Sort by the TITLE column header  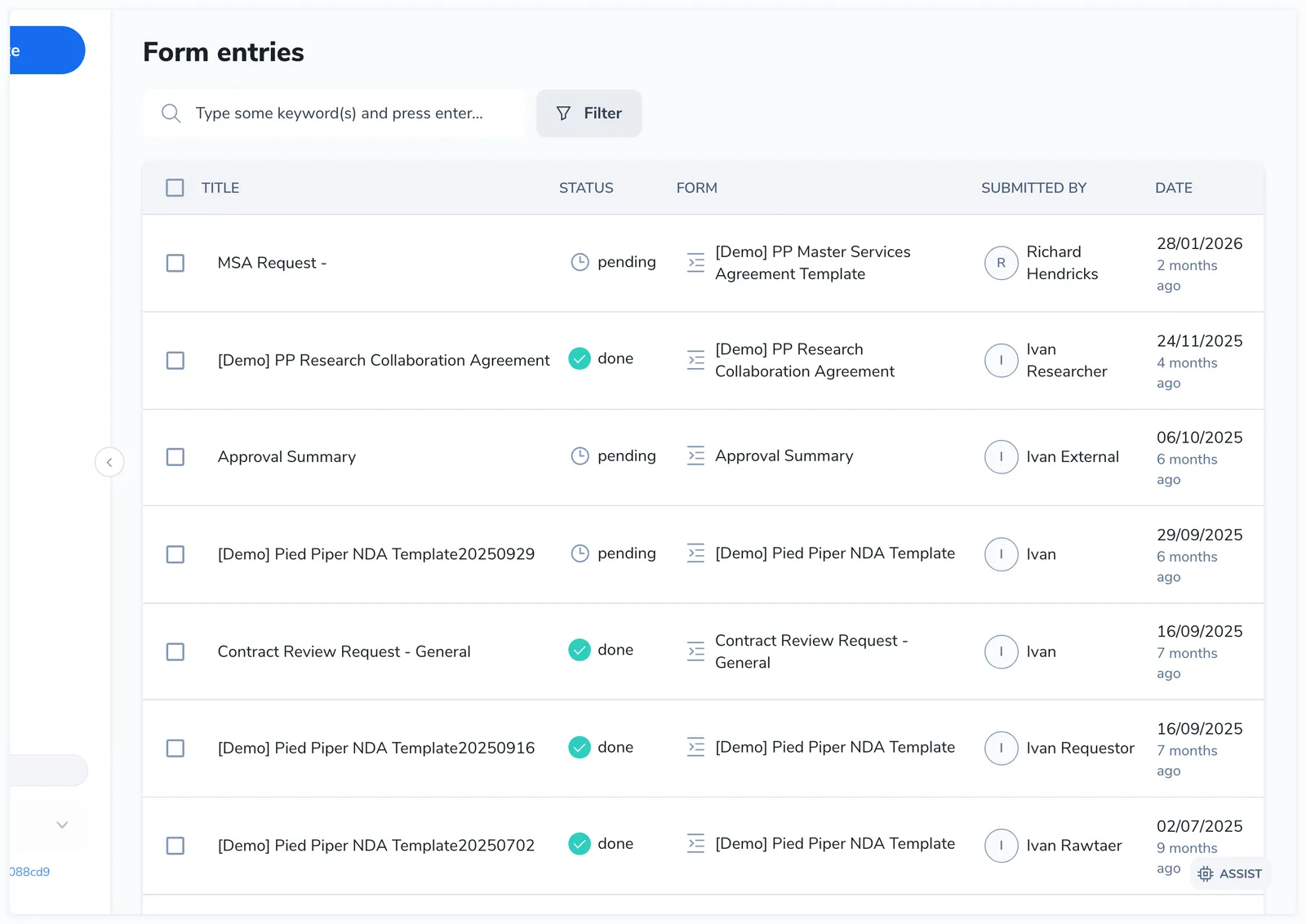[220, 188]
